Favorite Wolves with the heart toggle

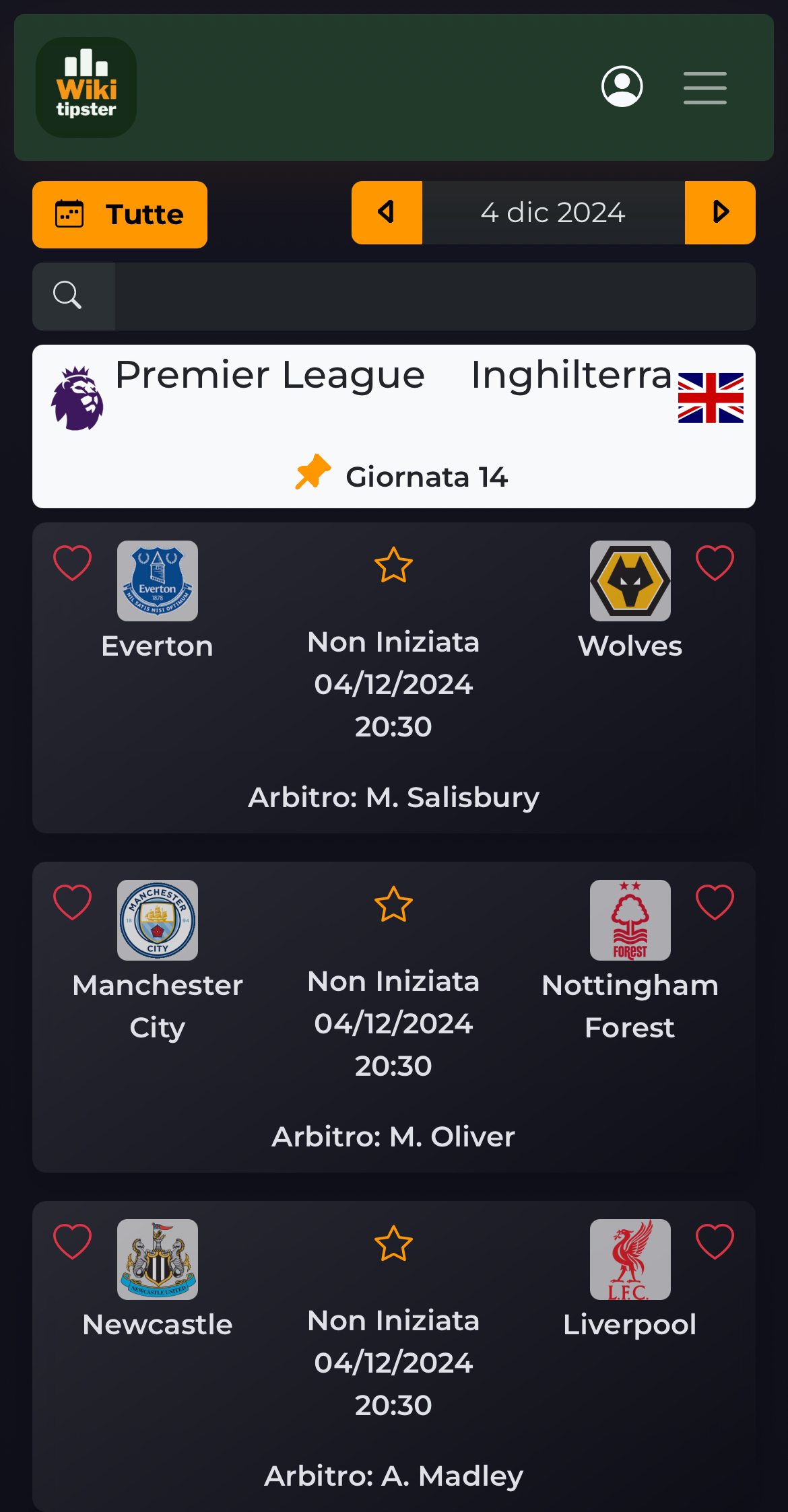[x=715, y=563]
